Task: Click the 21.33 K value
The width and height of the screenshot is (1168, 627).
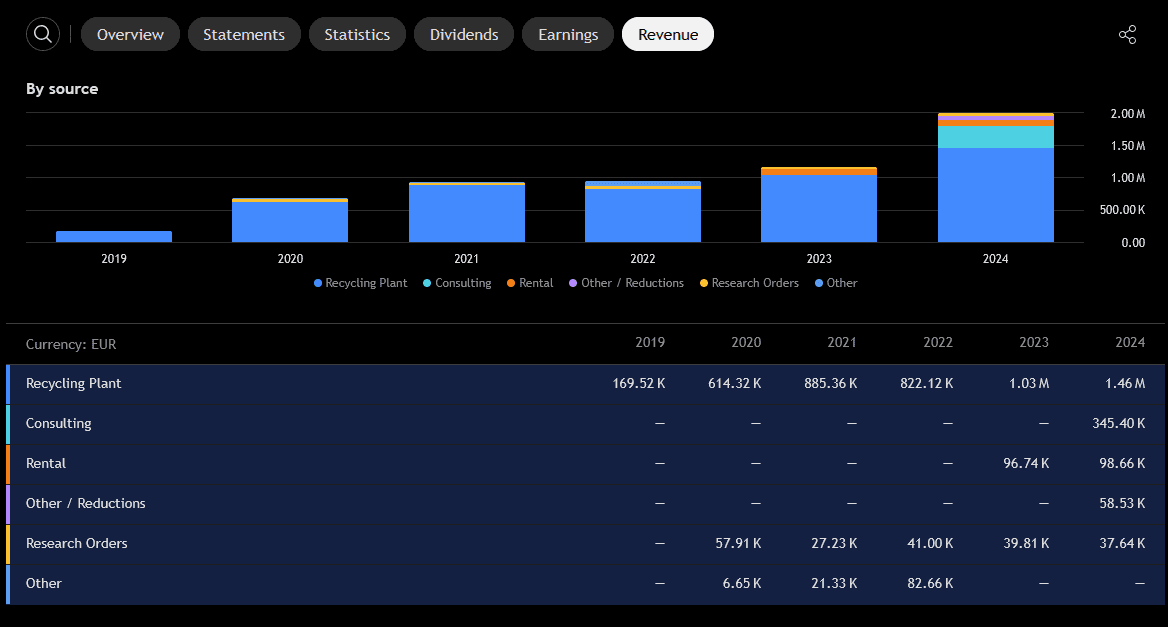Action: coord(834,584)
